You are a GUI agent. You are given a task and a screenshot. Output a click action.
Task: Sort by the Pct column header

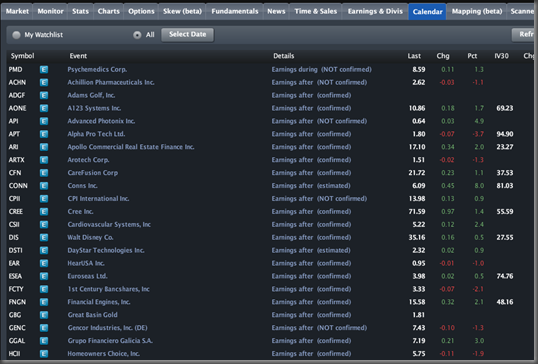[x=472, y=56]
